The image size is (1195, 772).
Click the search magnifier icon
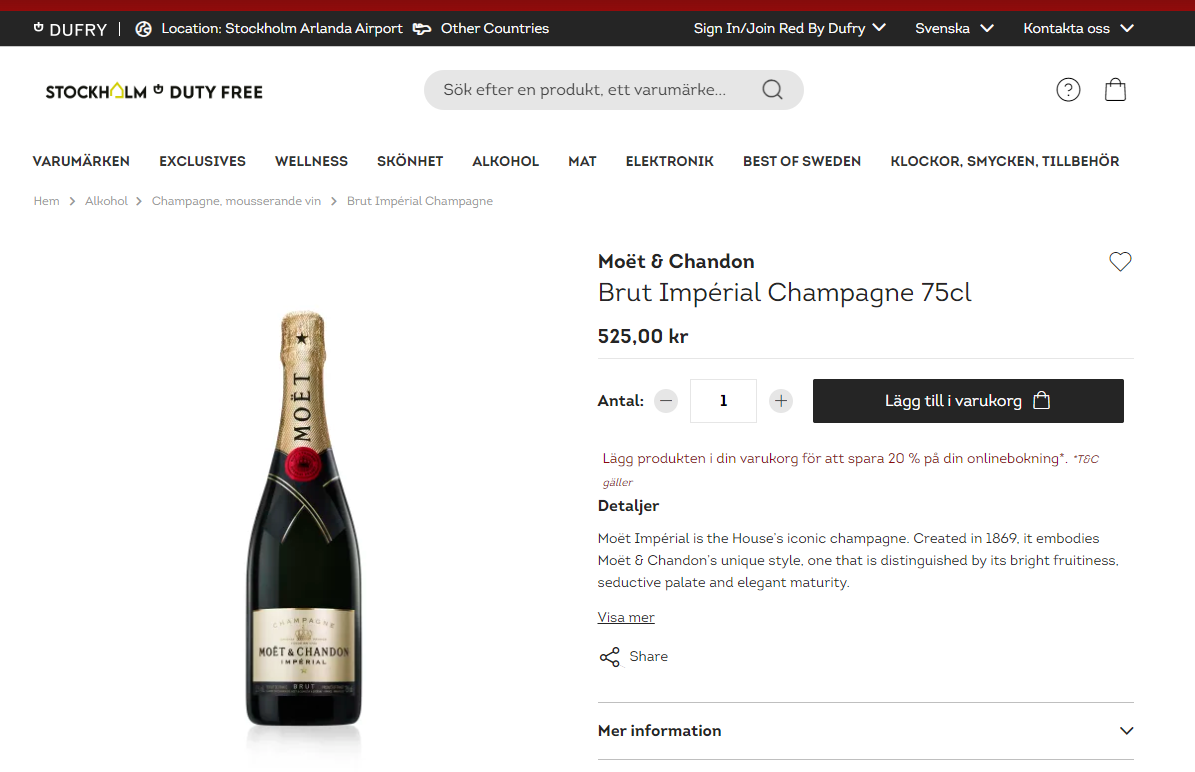[772, 90]
